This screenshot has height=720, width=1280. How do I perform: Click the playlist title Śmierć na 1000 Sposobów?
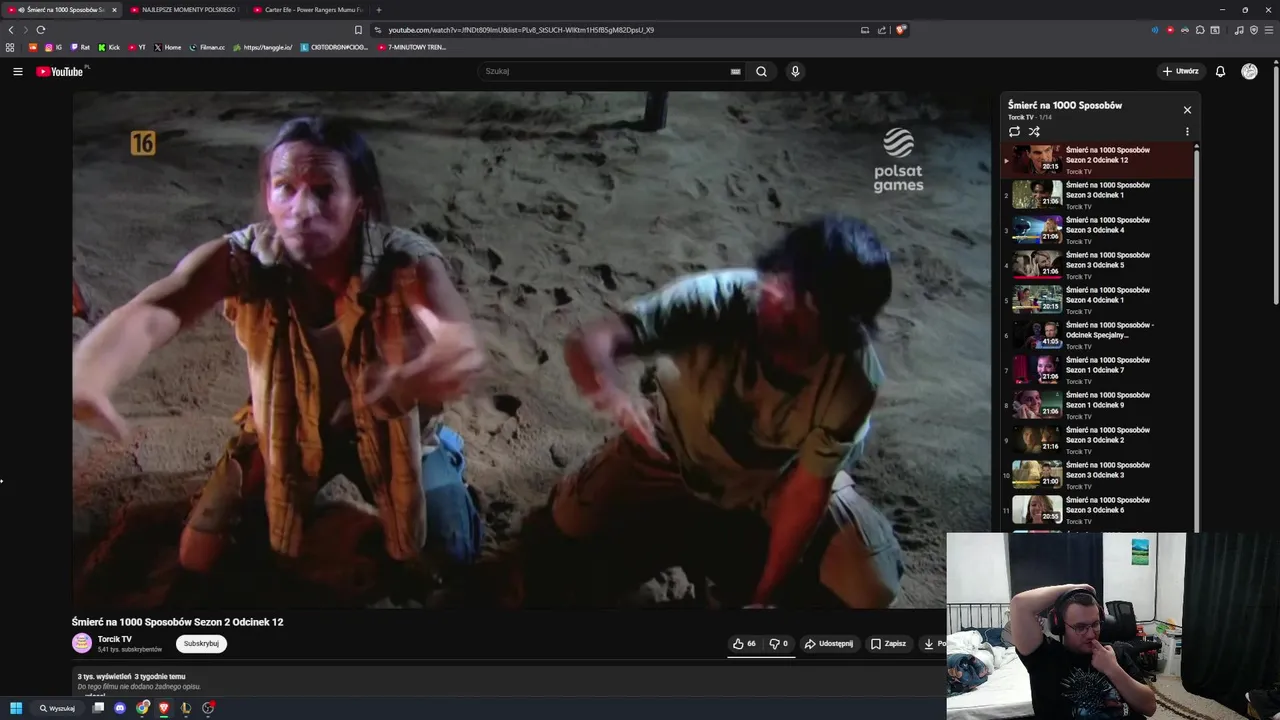click(1065, 105)
